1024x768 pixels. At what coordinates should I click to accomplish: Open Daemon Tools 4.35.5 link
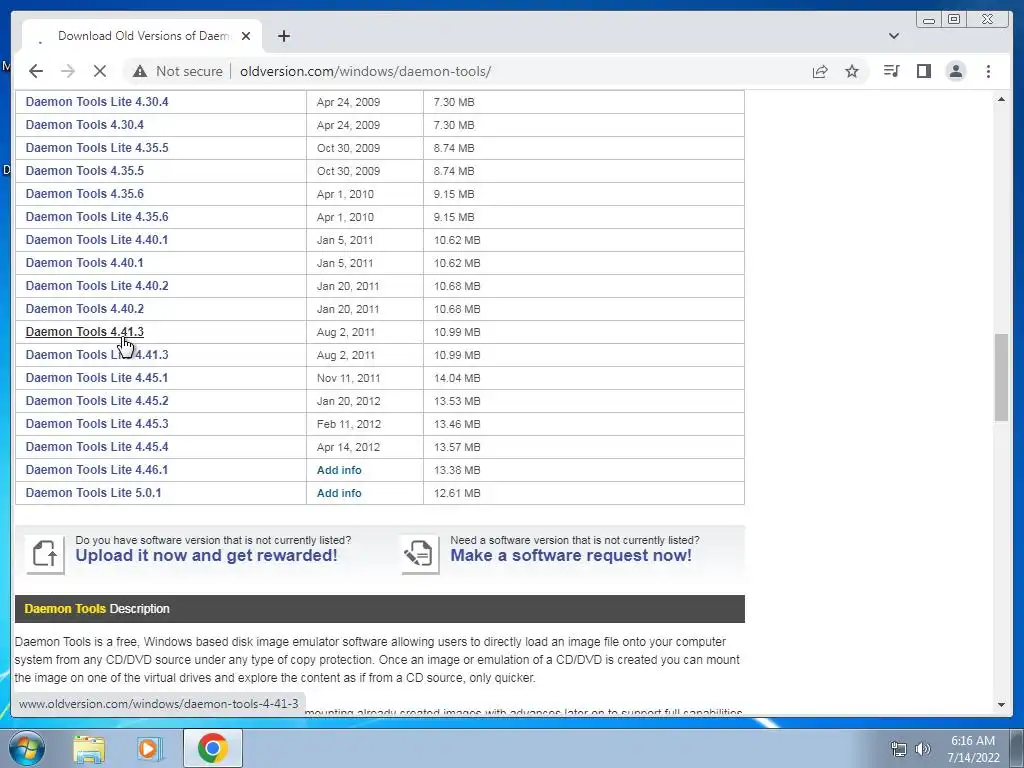point(84,170)
